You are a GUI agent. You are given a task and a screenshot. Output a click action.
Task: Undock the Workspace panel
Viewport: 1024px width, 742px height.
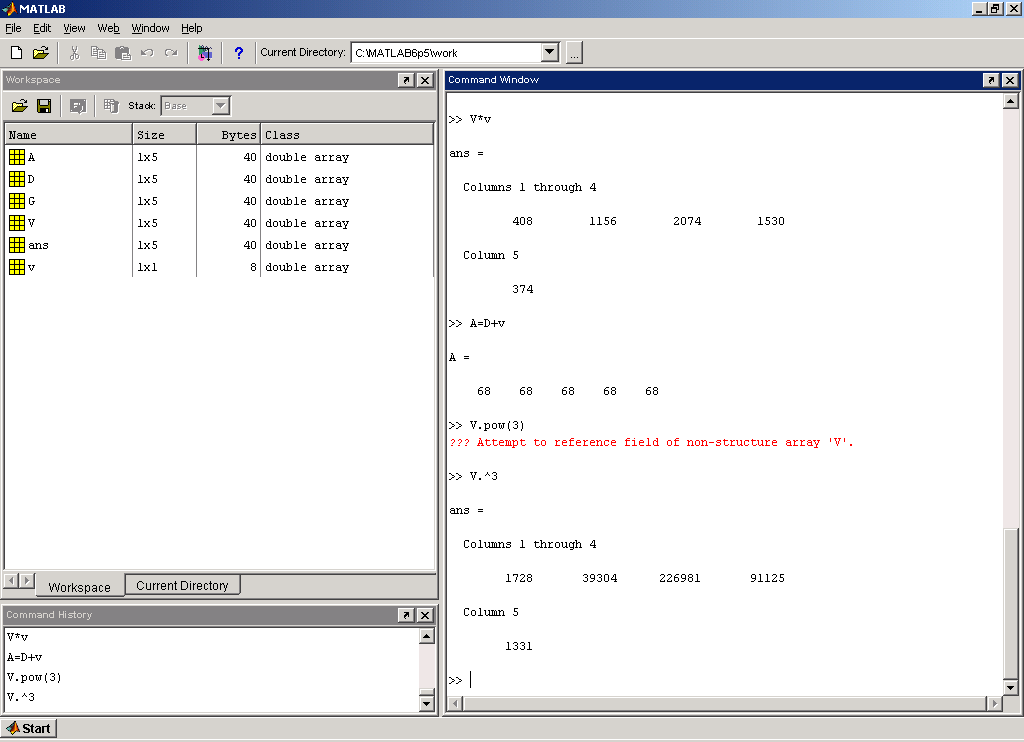point(406,80)
